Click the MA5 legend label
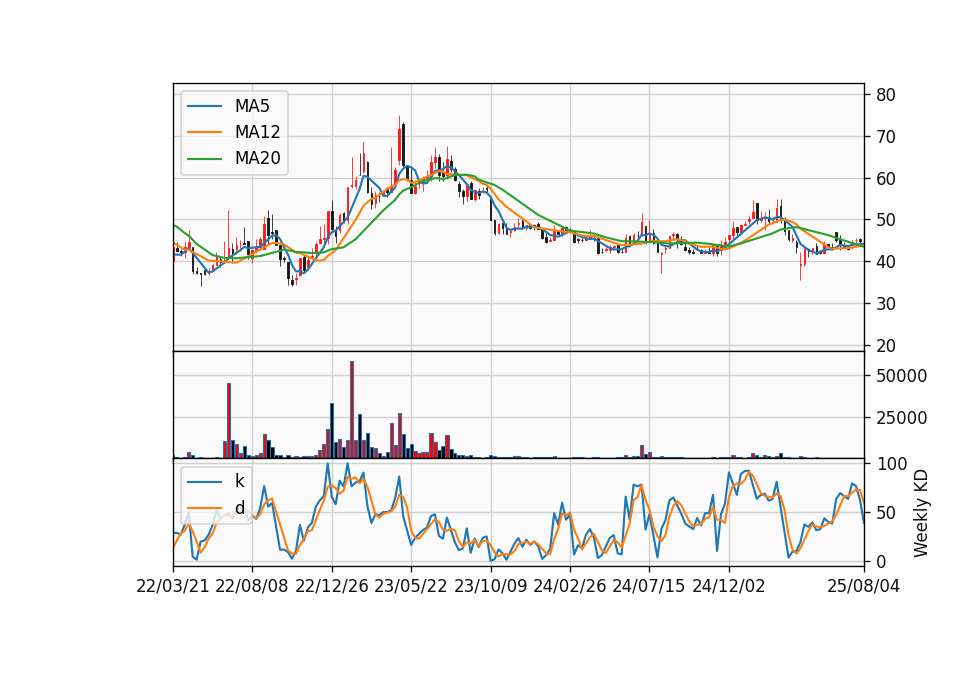Image resolution: width=960 pixels, height=690 pixels. point(252,106)
